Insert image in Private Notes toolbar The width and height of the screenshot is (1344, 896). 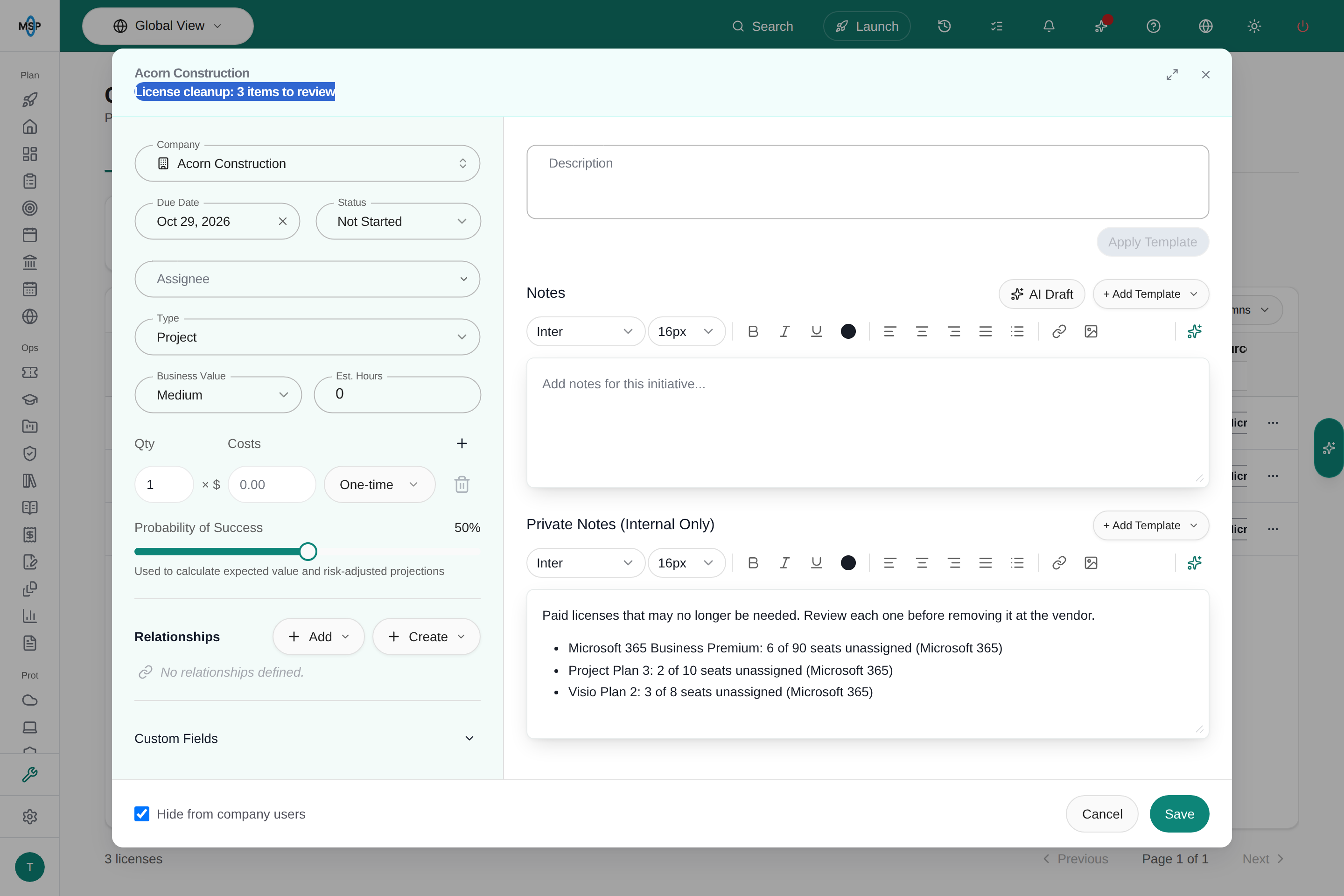coord(1091,563)
